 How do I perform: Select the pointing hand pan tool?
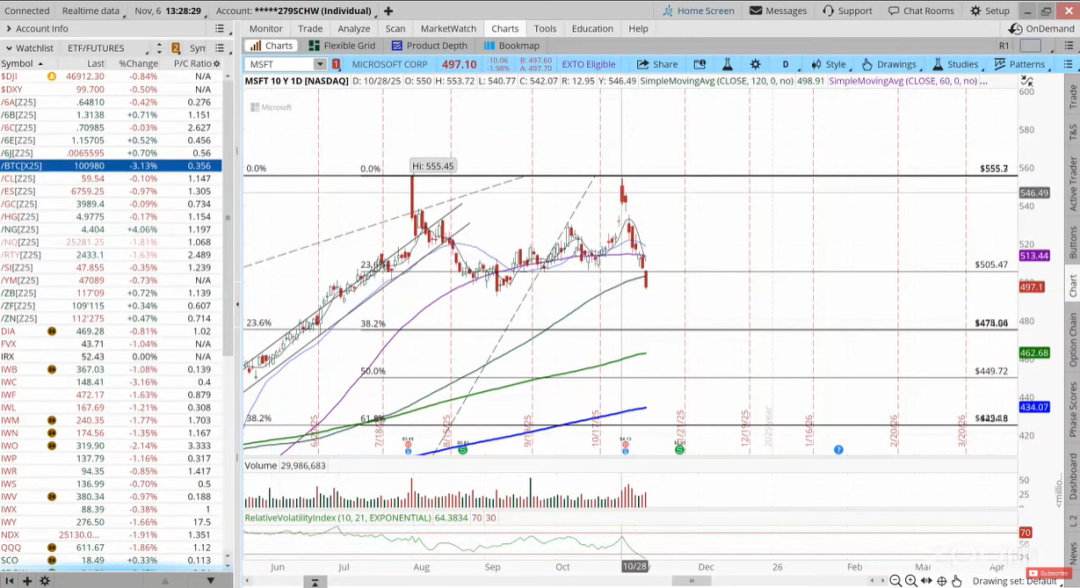point(957,581)
